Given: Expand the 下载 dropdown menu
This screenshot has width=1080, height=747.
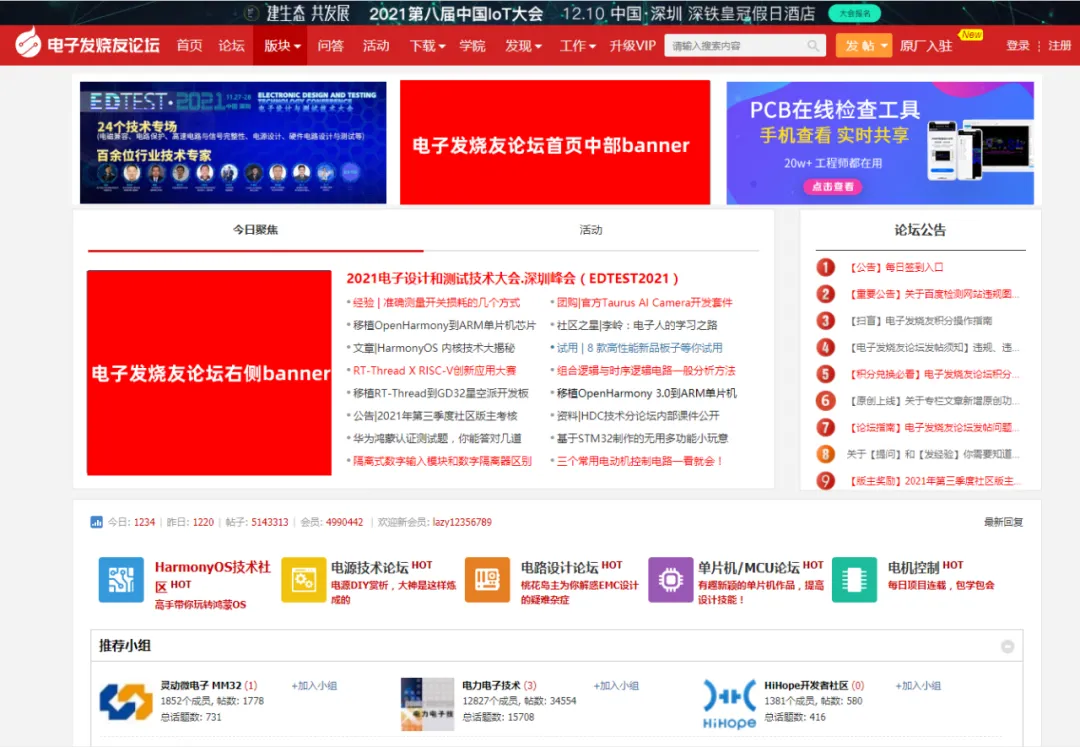Looking at the screenshot, I should pyautogui.click(x=427, y=45).
